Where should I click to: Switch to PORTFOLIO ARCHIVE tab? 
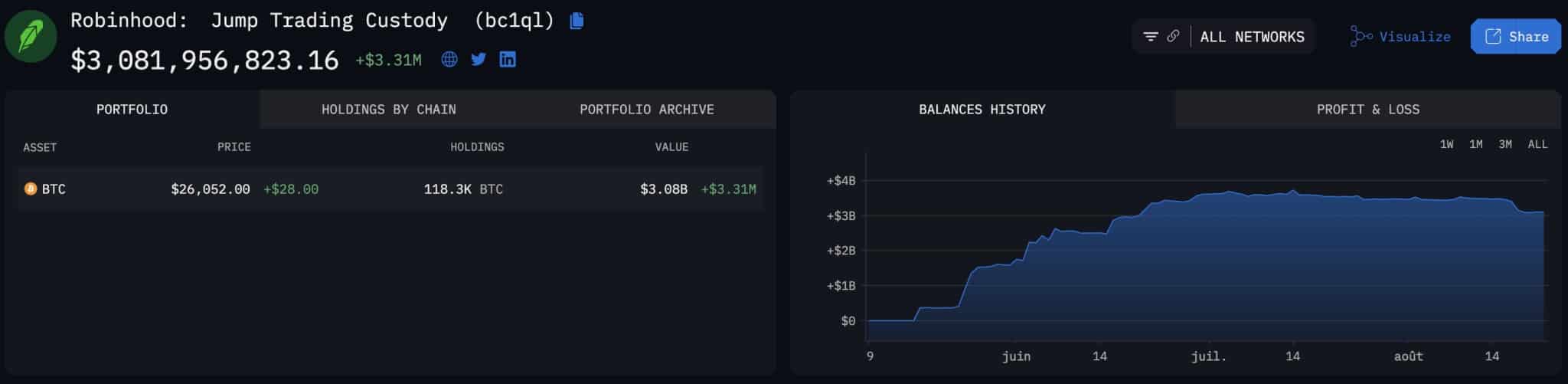pyautogui.click(x=647, y=110)
